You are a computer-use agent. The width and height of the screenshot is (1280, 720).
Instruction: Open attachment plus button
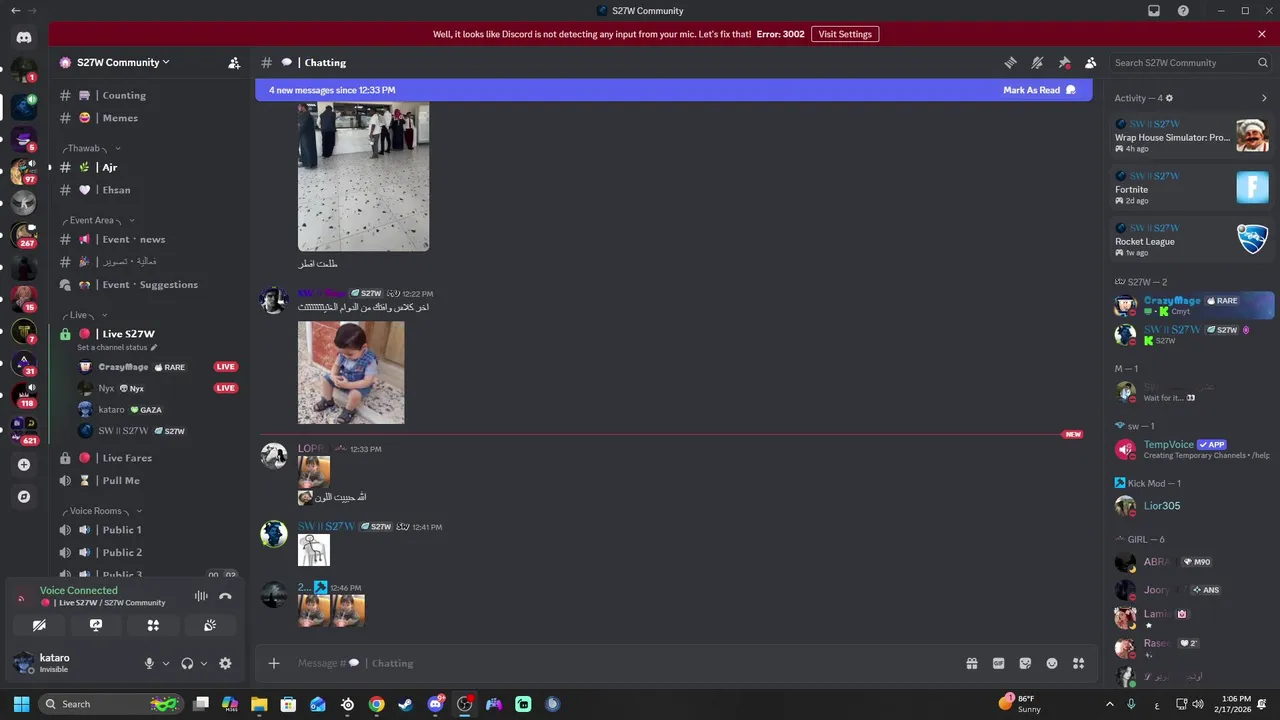click(274, 663)
